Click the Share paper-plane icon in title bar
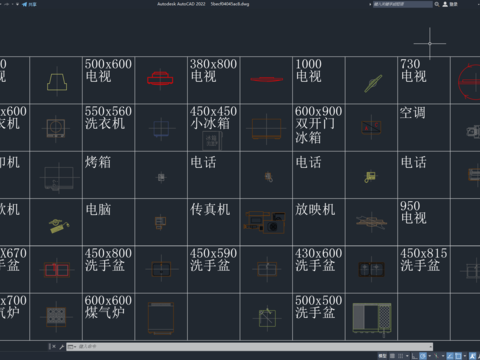The image size is (480, 360). point(24,4)
